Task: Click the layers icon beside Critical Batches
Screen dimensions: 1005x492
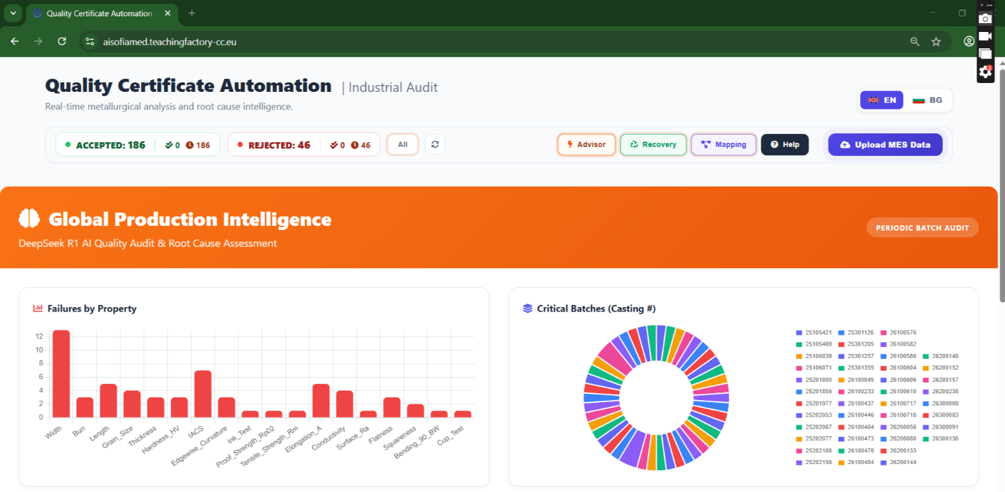Action: pyautogui.click(x=527, y=309)
